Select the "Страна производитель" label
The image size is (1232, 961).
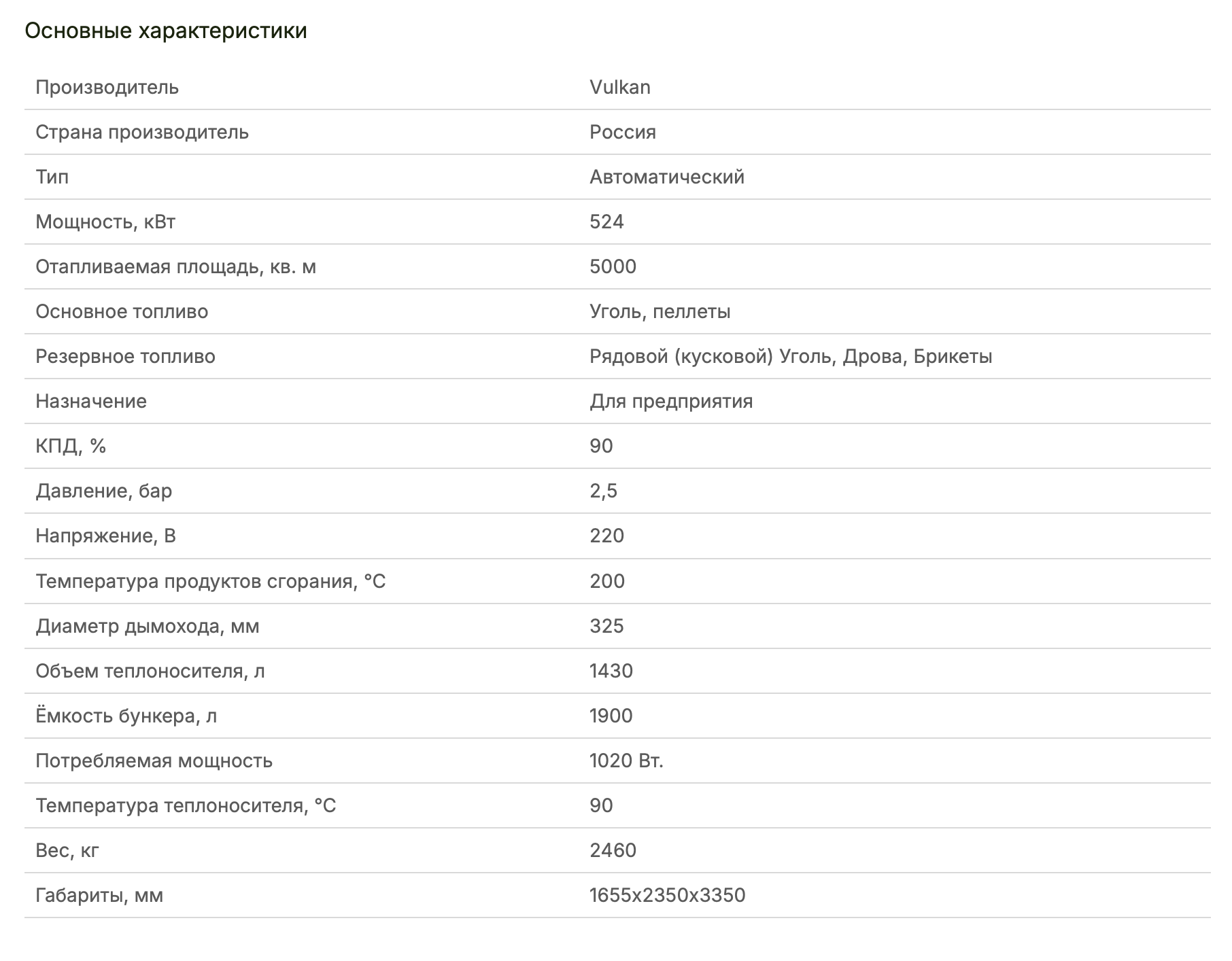tap(142, 132)
